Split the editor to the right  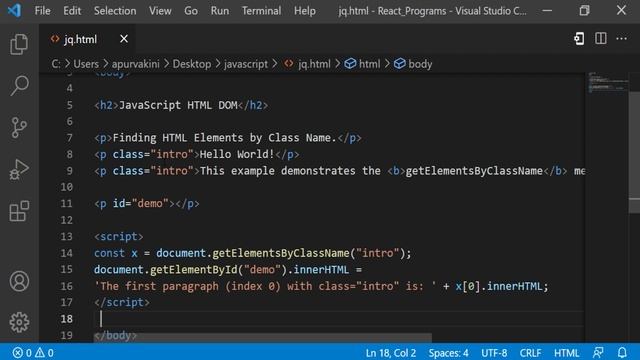(600, 39)
